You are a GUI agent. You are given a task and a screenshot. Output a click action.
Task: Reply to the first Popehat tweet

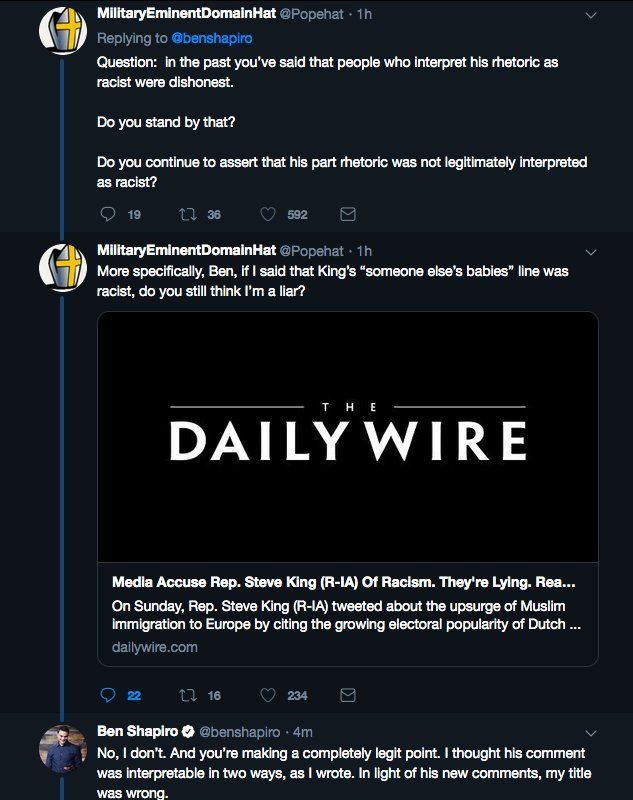point(108,214)
